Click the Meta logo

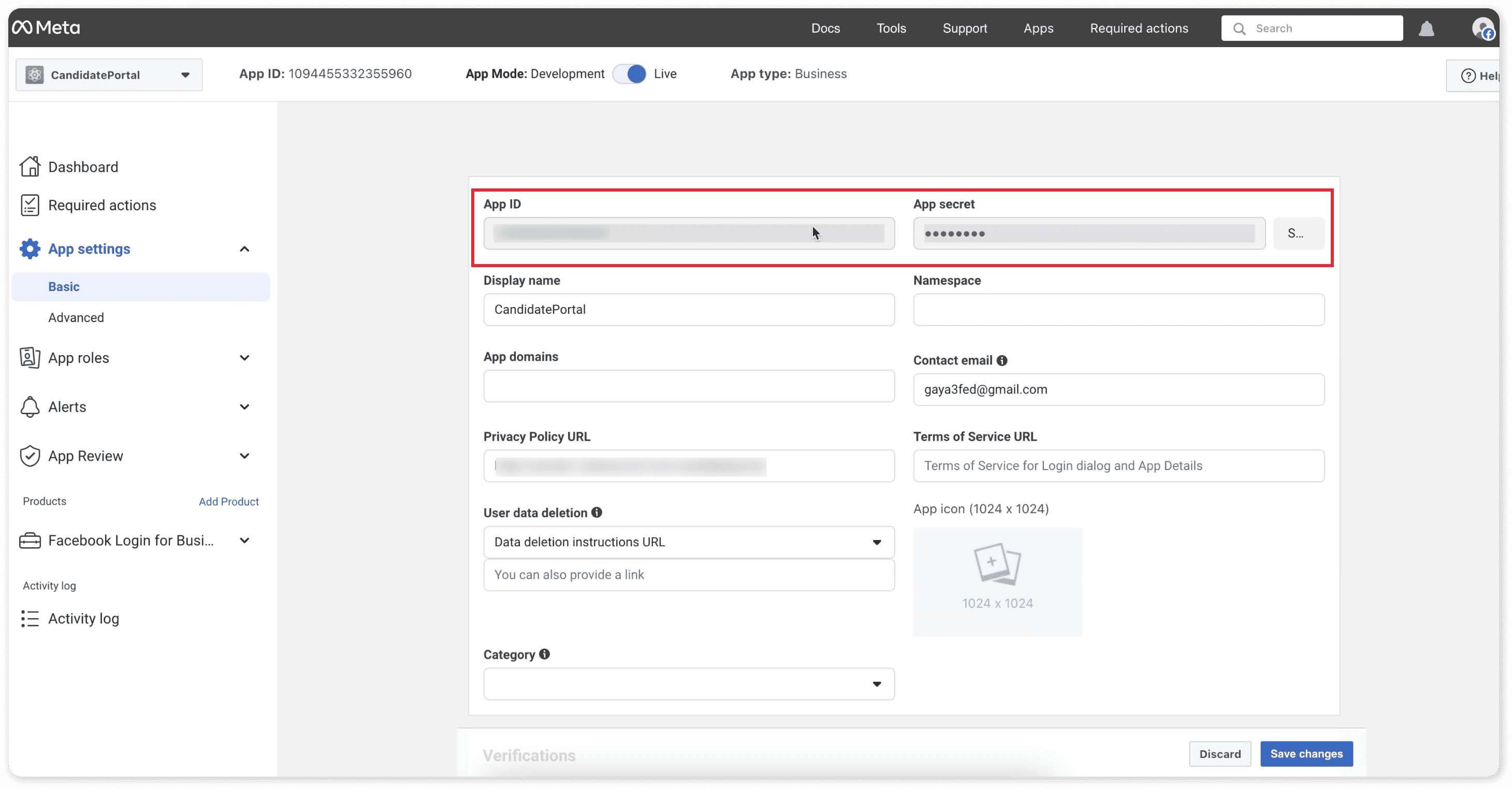[46, 27]
